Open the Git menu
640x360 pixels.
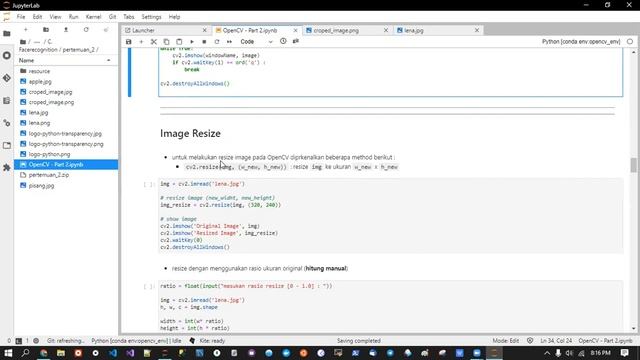(112, 17)
